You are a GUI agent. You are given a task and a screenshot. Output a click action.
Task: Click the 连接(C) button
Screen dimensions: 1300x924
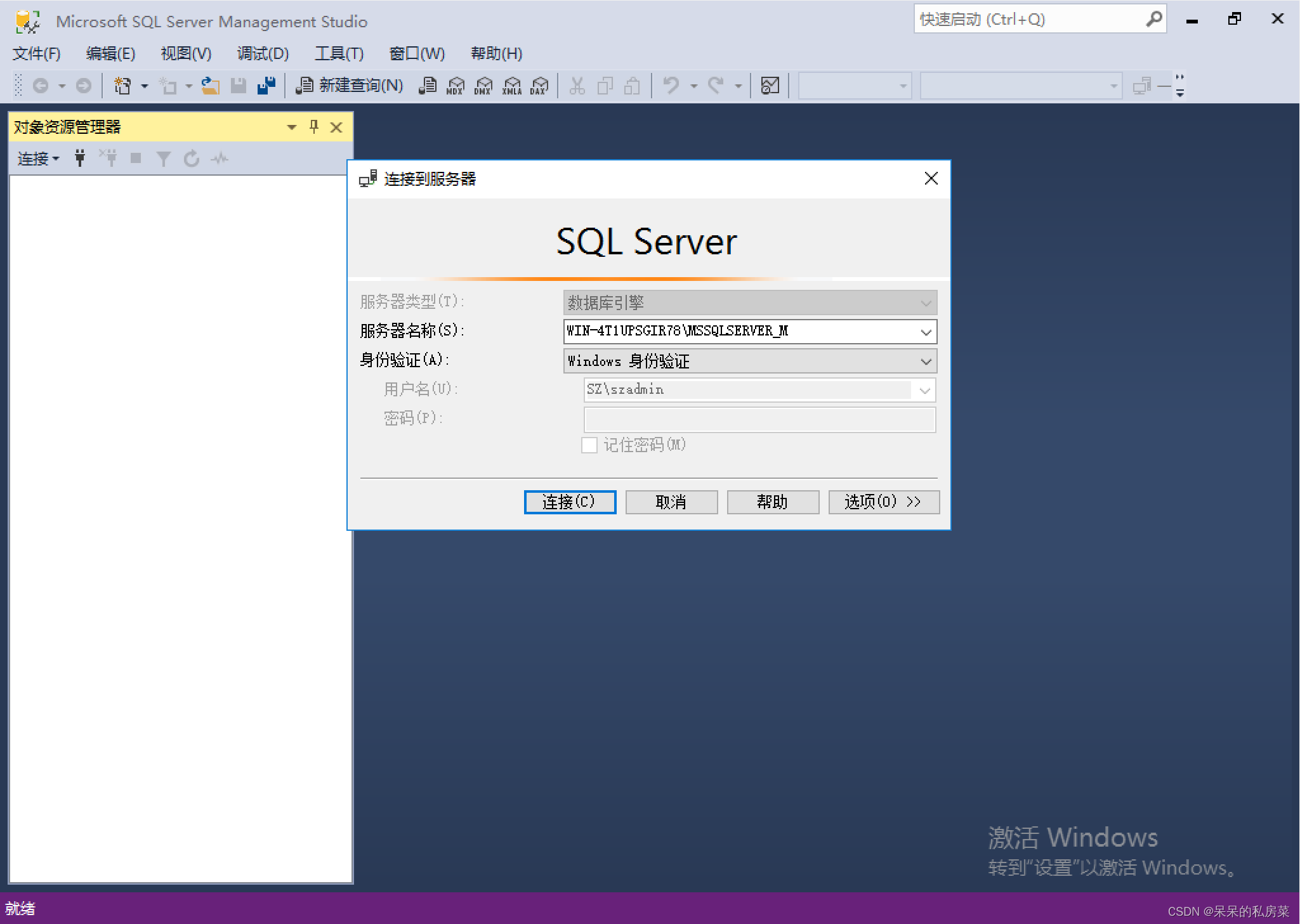(x=570, y=502)
